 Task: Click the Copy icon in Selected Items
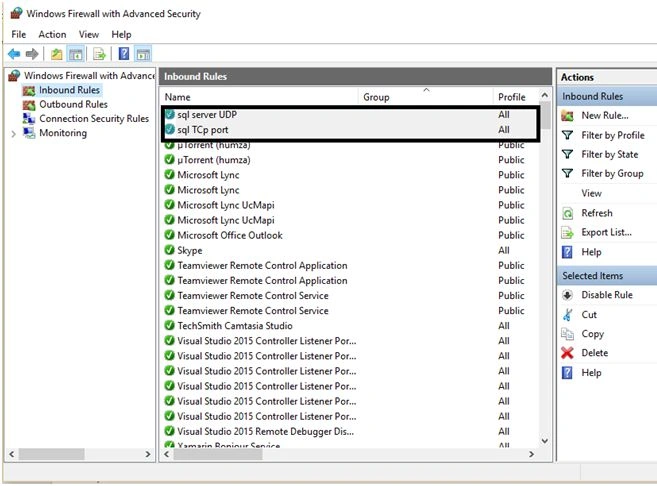click(x=567, y=334)
